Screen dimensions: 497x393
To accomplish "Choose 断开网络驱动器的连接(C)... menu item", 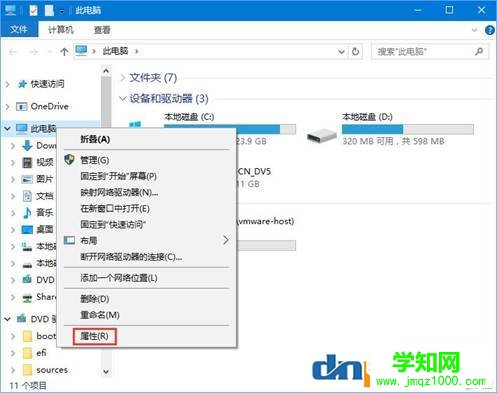I will [x=131, y=257].
